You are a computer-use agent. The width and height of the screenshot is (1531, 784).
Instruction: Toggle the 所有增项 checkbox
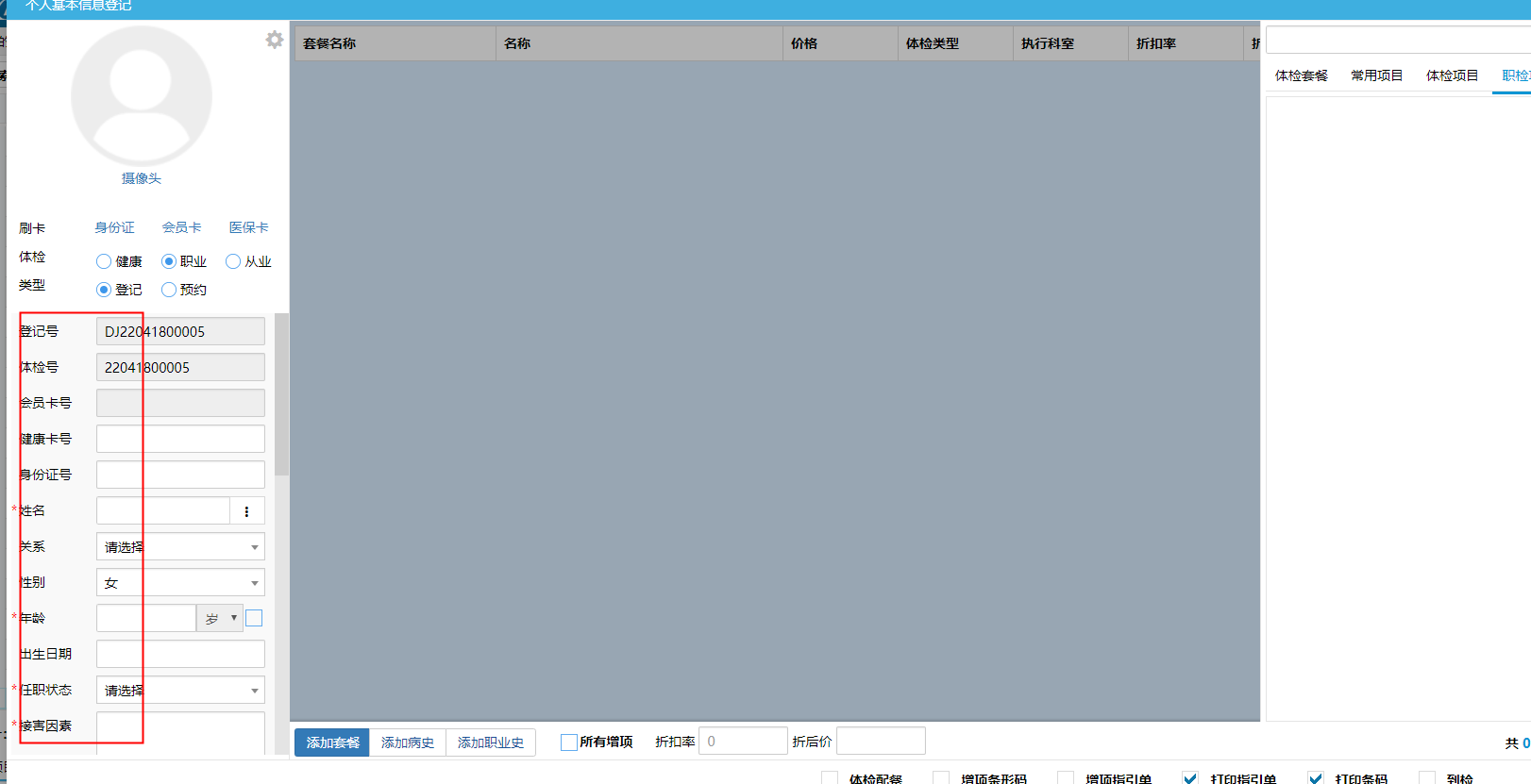tap(568, 742)
